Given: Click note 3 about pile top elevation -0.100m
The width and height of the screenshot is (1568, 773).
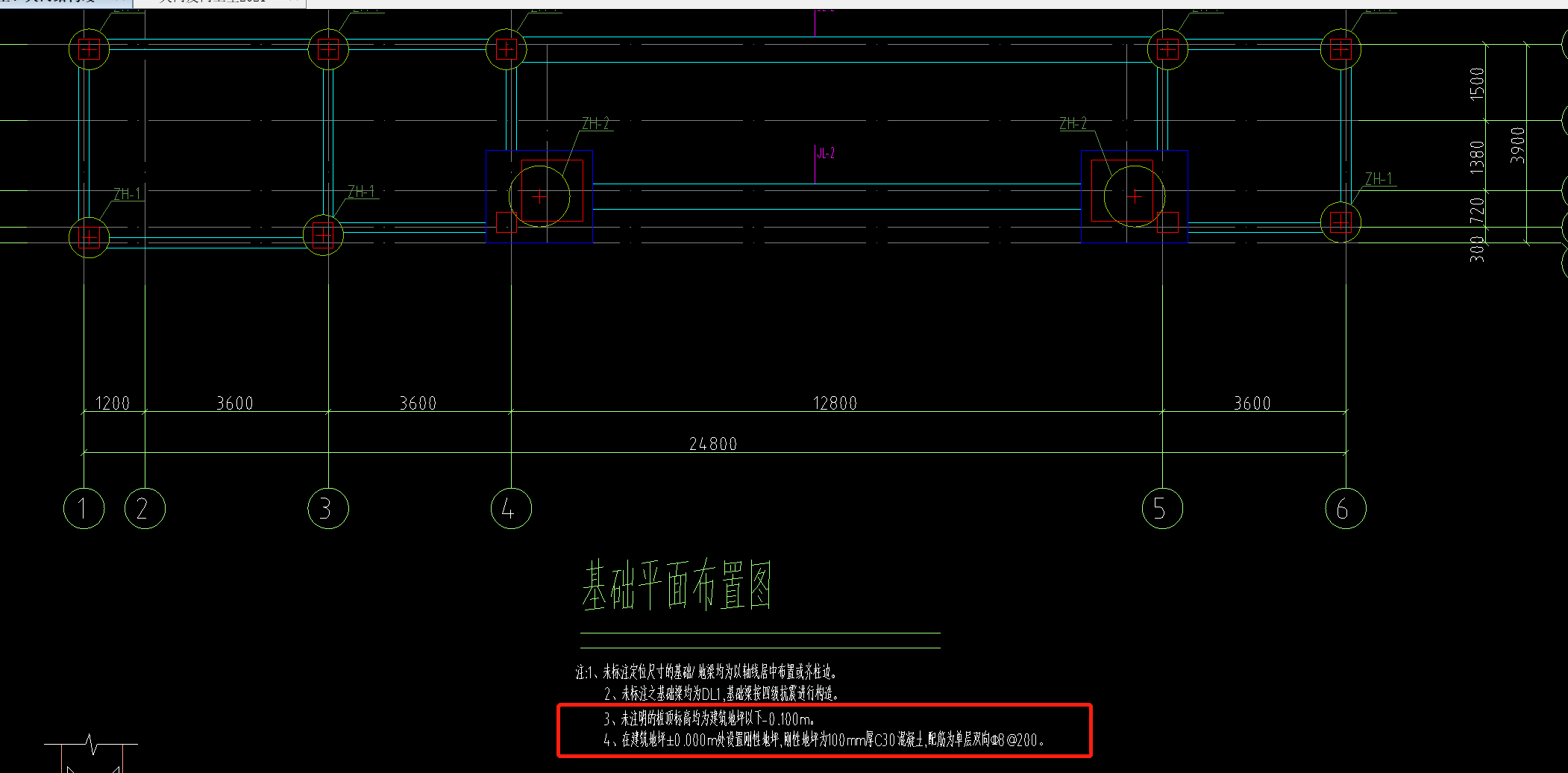Looking at the screenshot, I should point(709,719).
